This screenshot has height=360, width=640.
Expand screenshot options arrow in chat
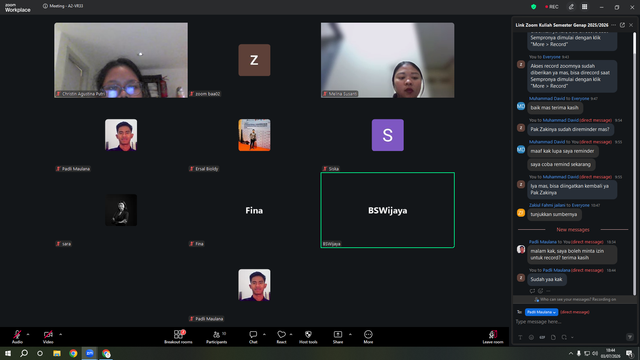pos(572,338)
